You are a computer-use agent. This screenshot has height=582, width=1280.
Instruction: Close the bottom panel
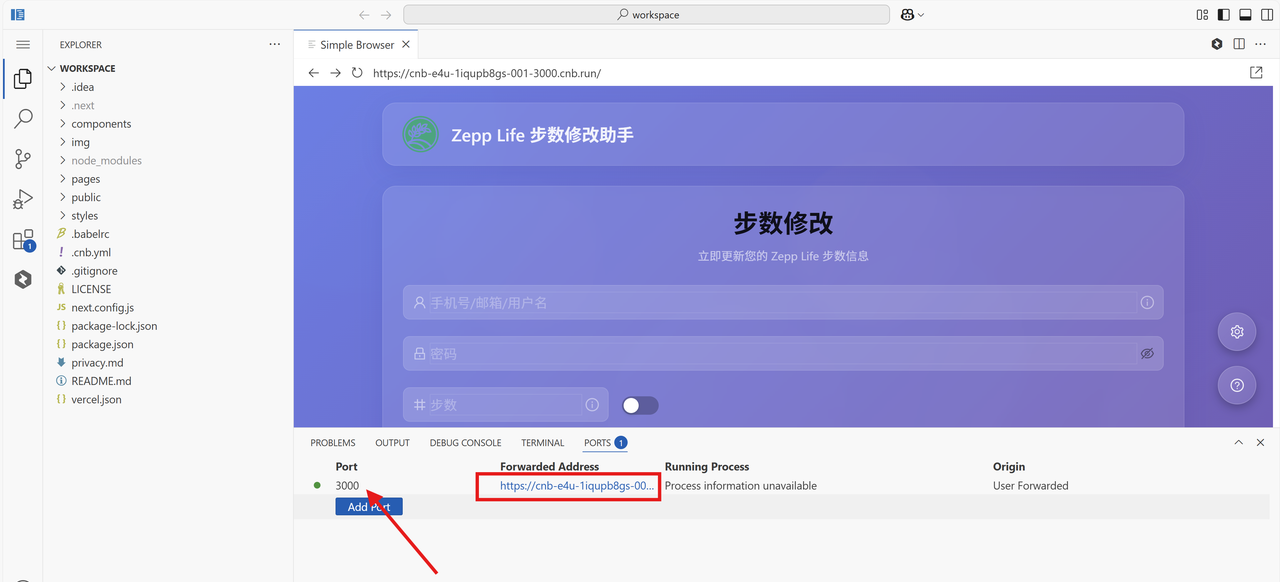1260,442
